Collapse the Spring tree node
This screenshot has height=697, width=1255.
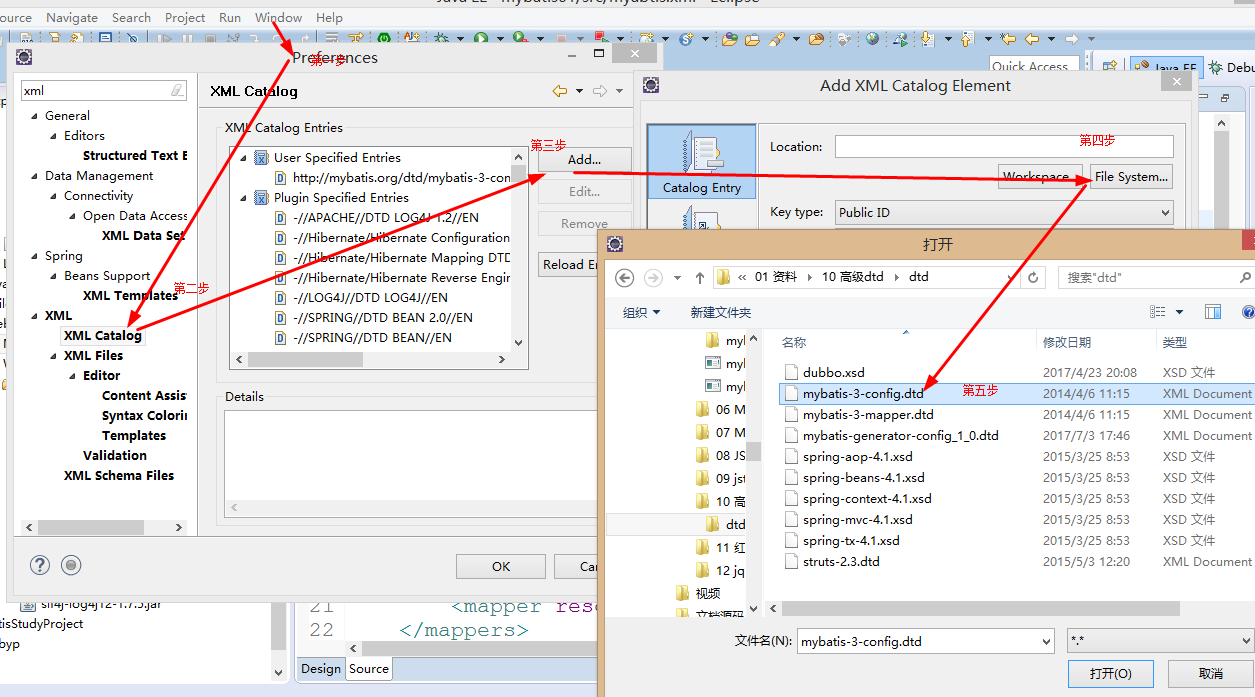coord(35,256)
